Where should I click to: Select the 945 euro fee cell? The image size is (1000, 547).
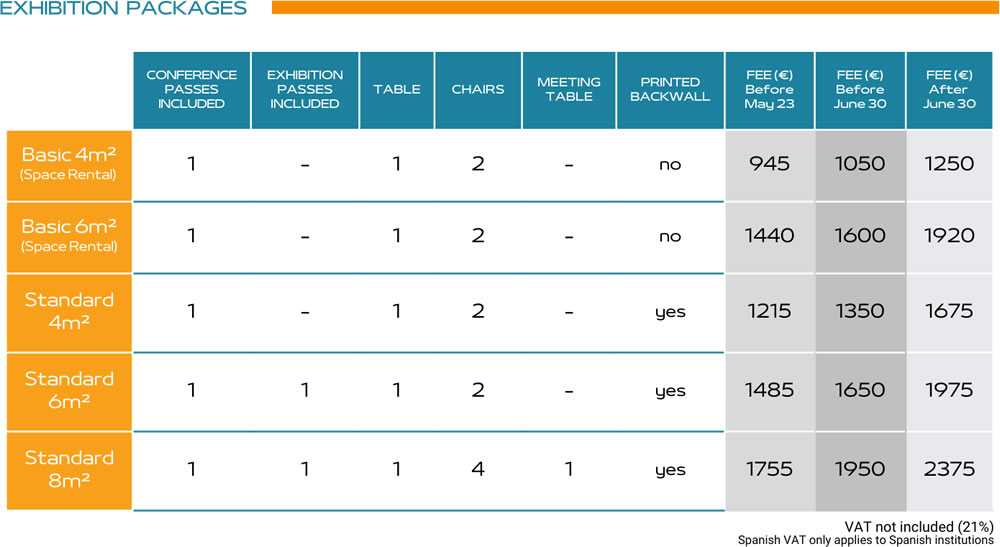tap(769, 163)
